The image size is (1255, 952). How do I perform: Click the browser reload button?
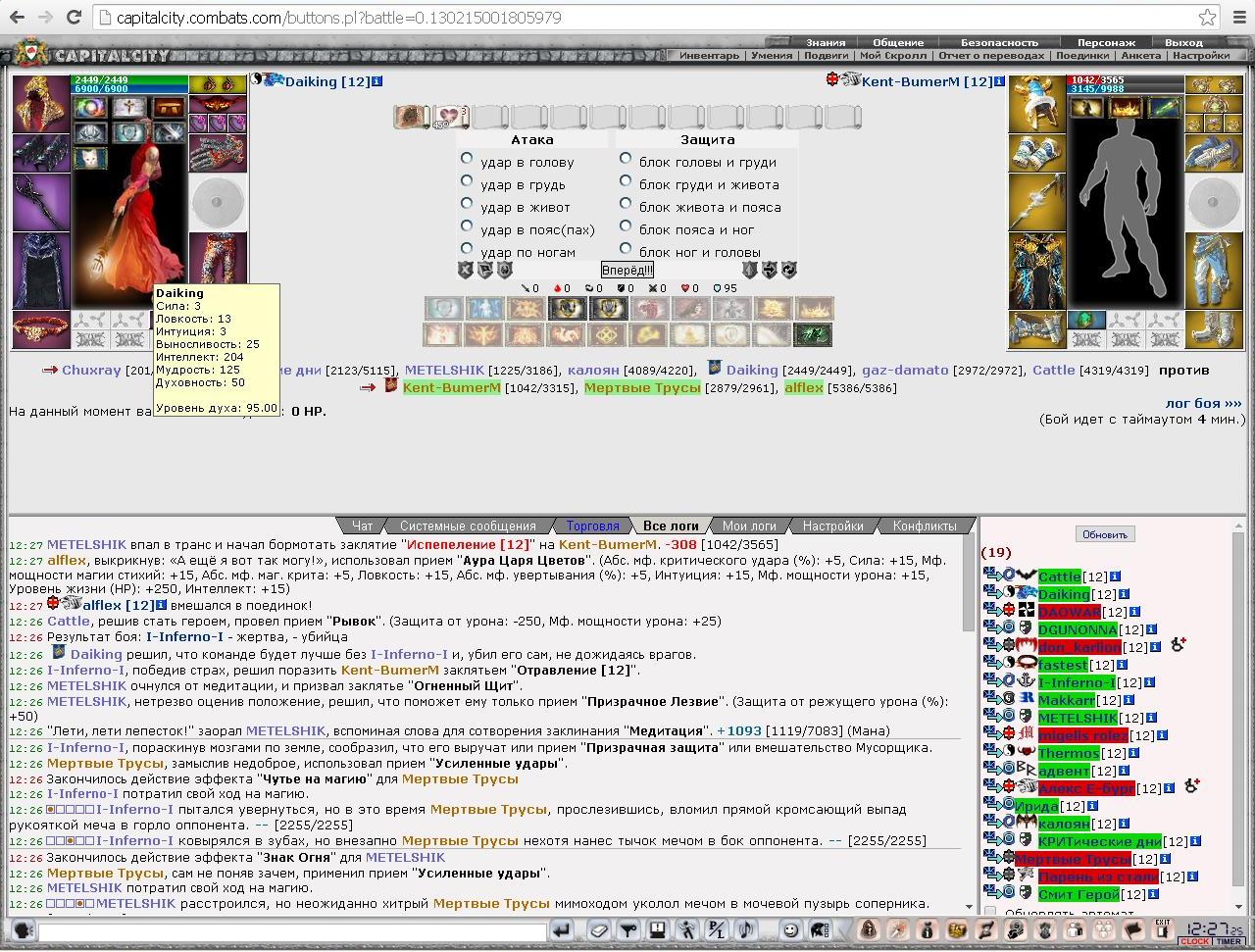click(74, 17)
